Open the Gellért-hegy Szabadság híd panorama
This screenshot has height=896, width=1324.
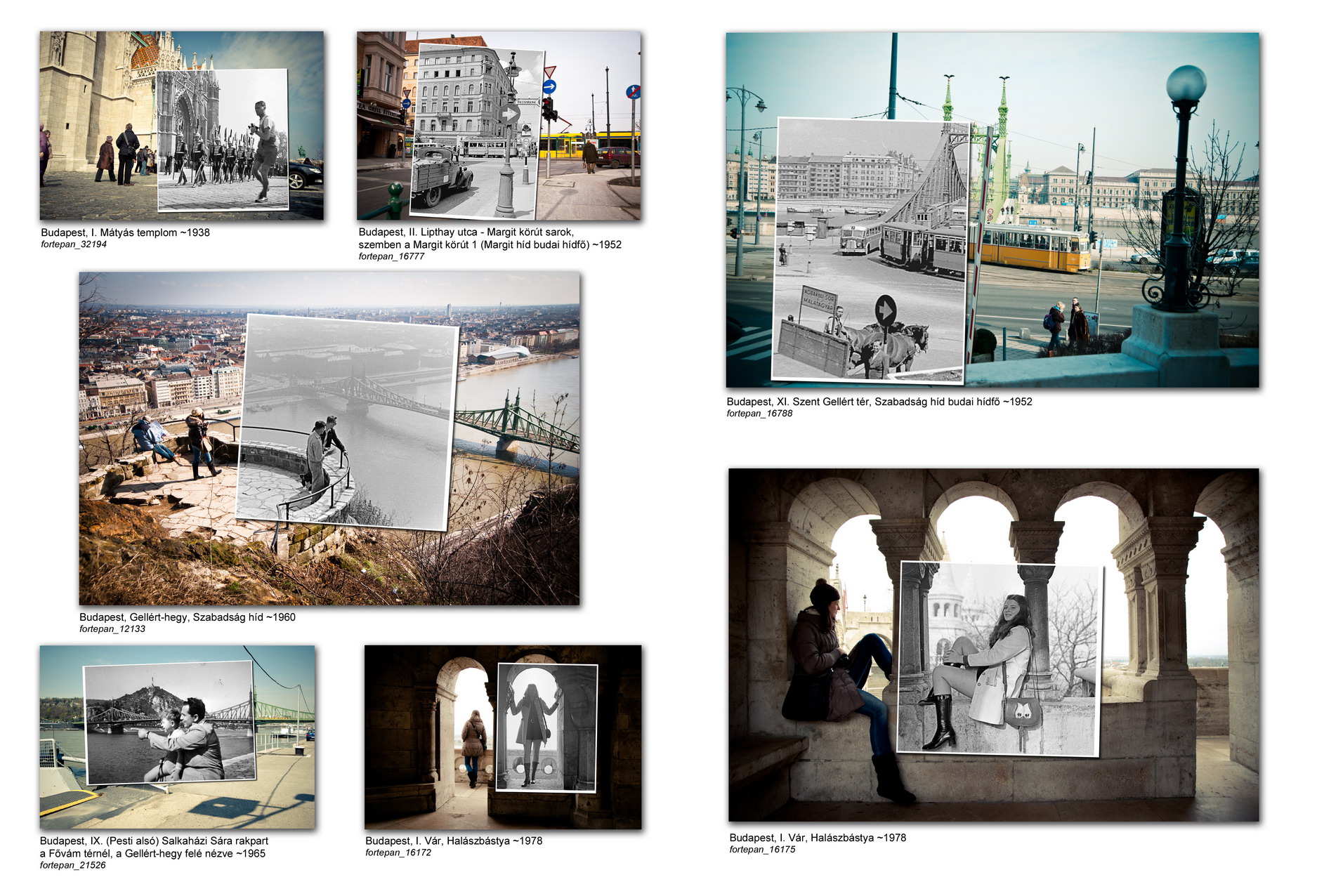tap(329, 439)
